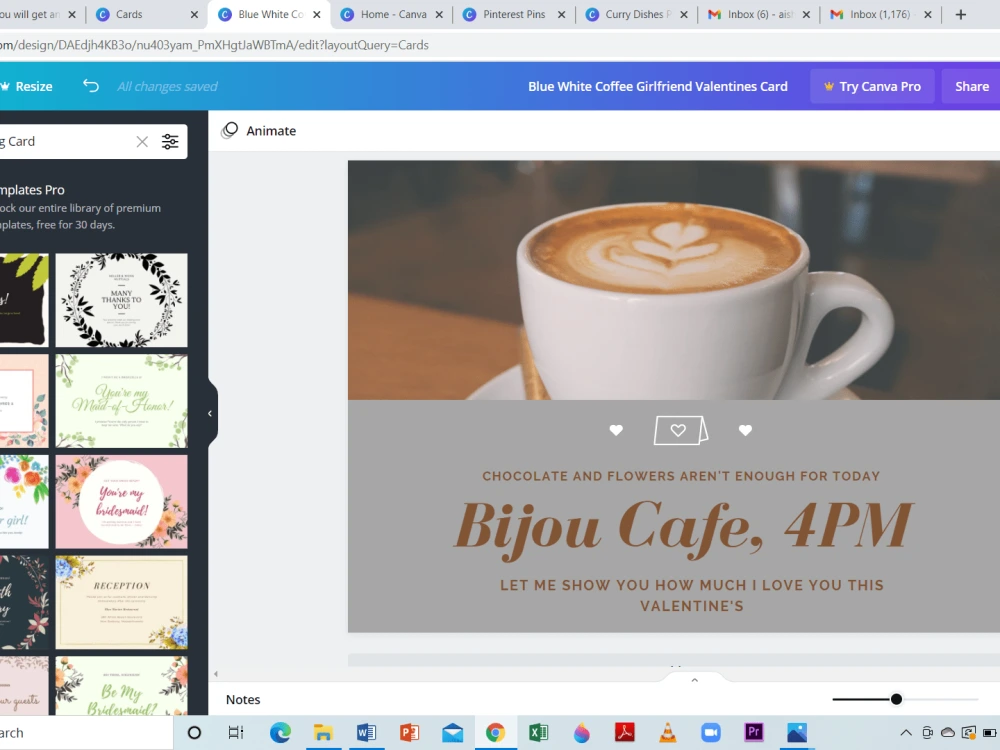Collapse the templates sidebar panel

tap(210, 412)
